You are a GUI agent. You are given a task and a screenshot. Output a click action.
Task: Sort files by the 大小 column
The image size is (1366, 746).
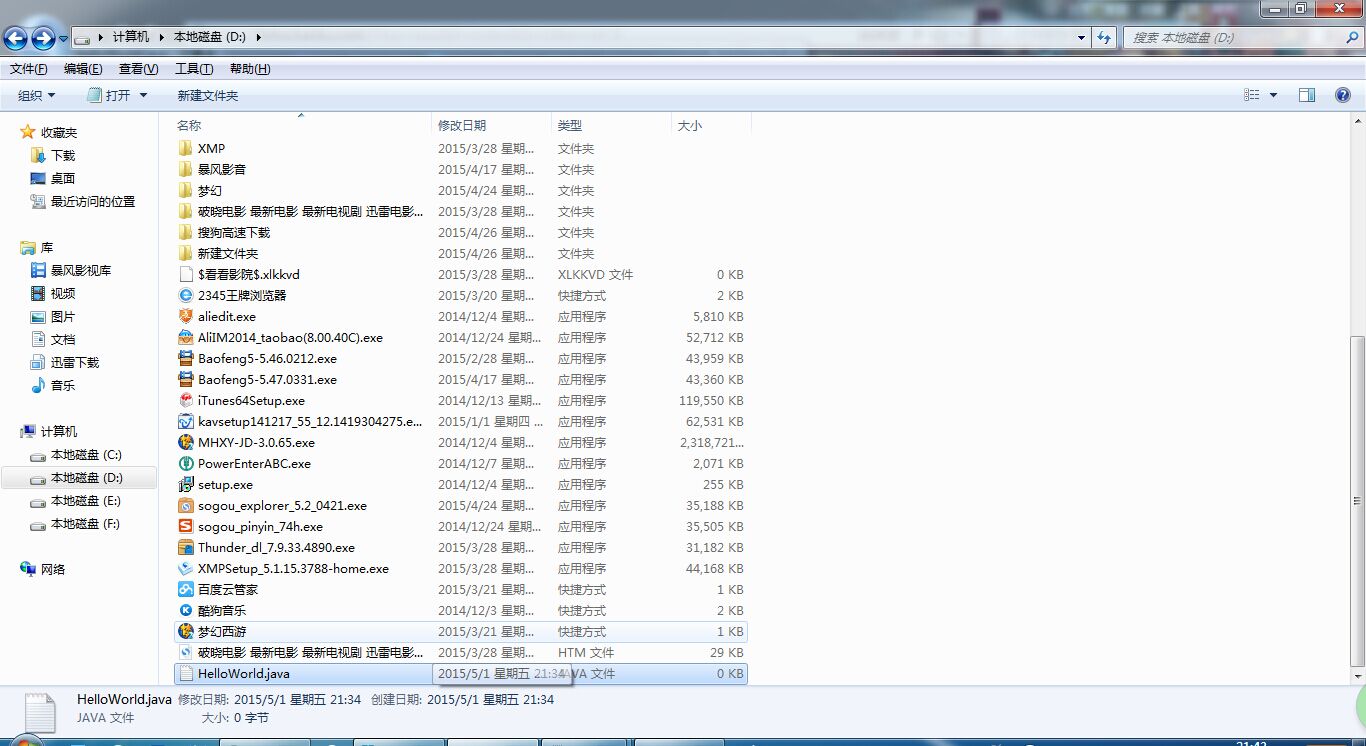(x=711, y=125)
